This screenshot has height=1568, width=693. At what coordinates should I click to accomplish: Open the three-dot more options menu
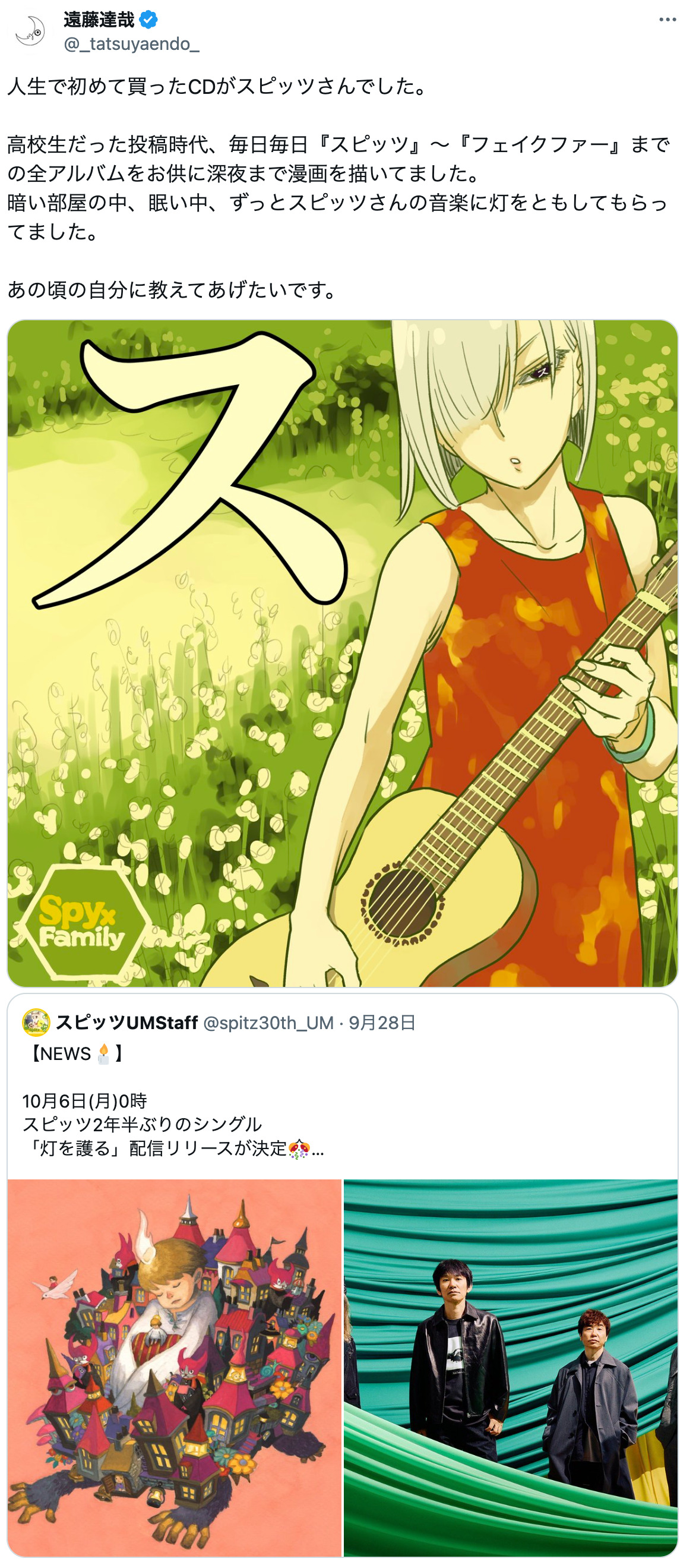pyautogui.click(x=667, y=20)
